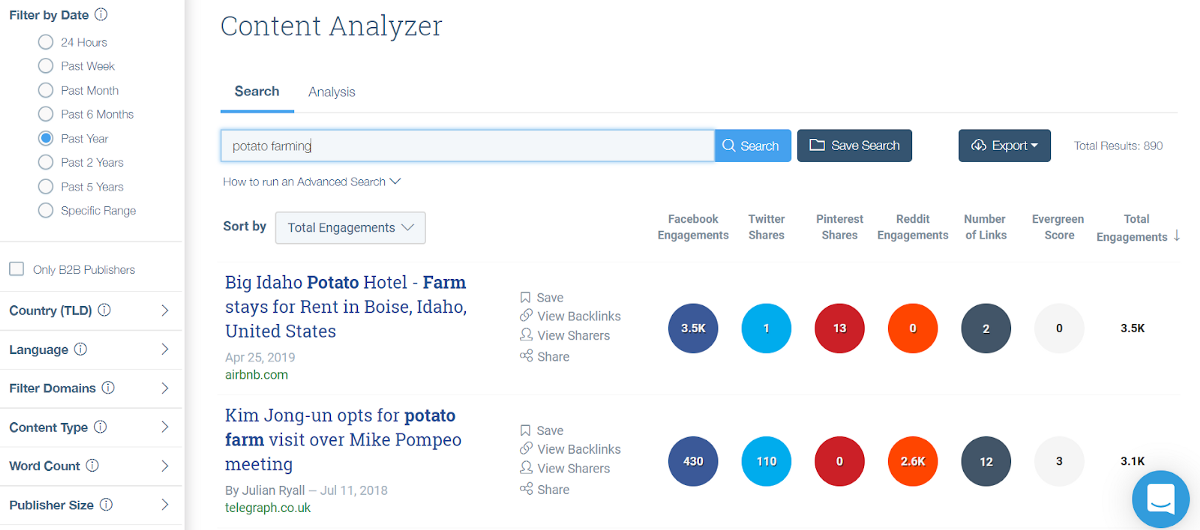
Task: Expand the Country (TLD) filter section
Action: [165, 311]
